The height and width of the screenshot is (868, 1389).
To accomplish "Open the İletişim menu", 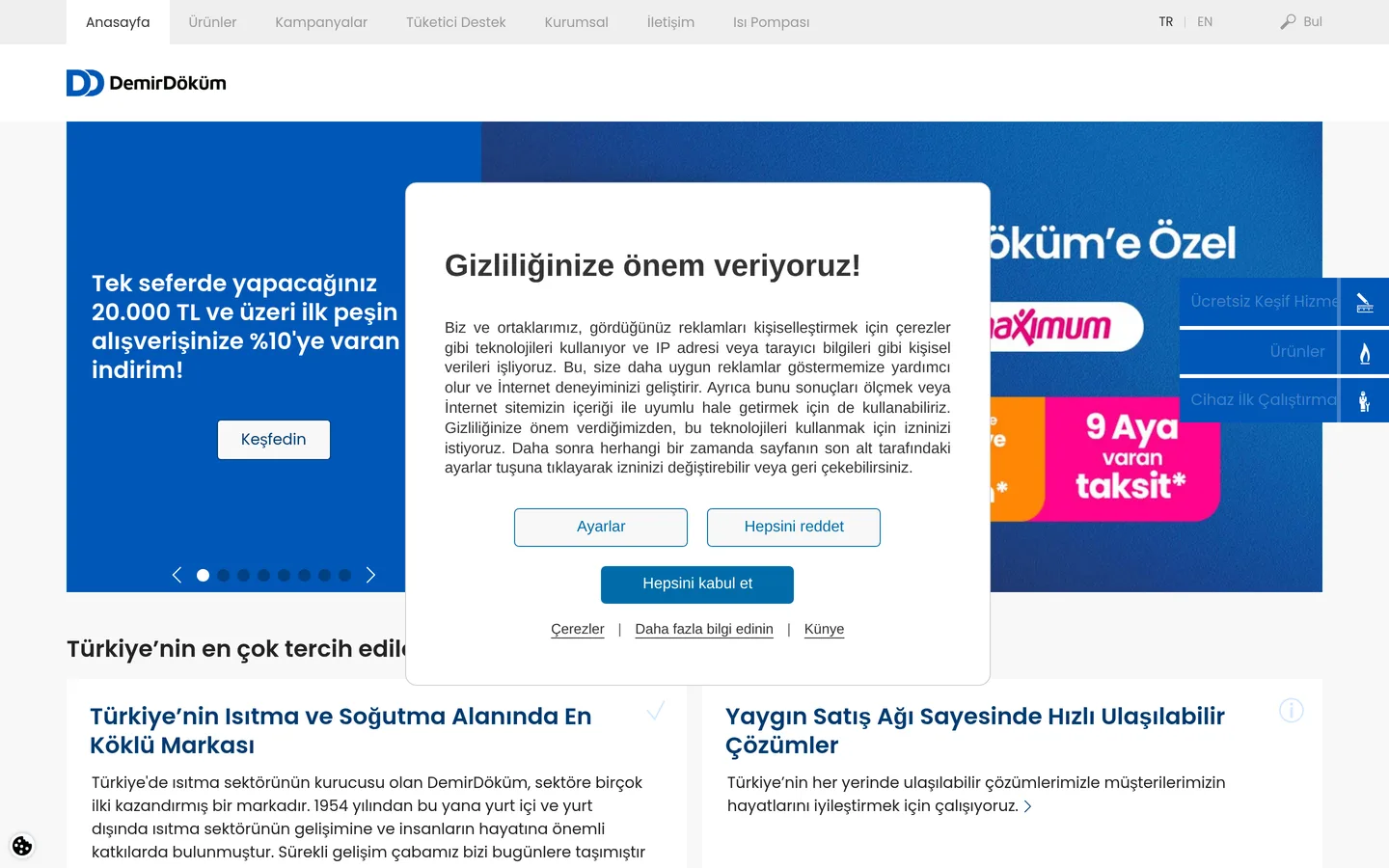I will pos(670,22).
